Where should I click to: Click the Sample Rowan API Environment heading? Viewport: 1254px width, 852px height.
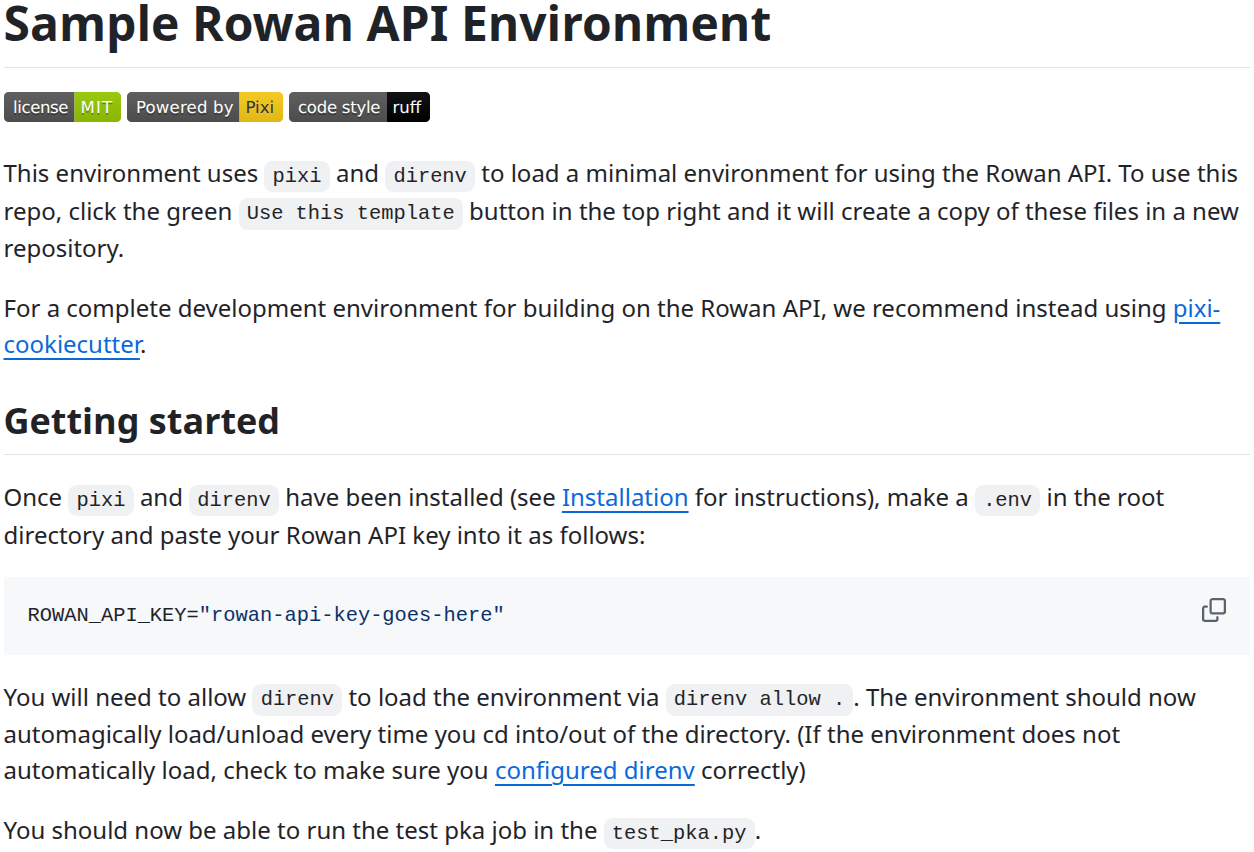[x=387, y=25]
